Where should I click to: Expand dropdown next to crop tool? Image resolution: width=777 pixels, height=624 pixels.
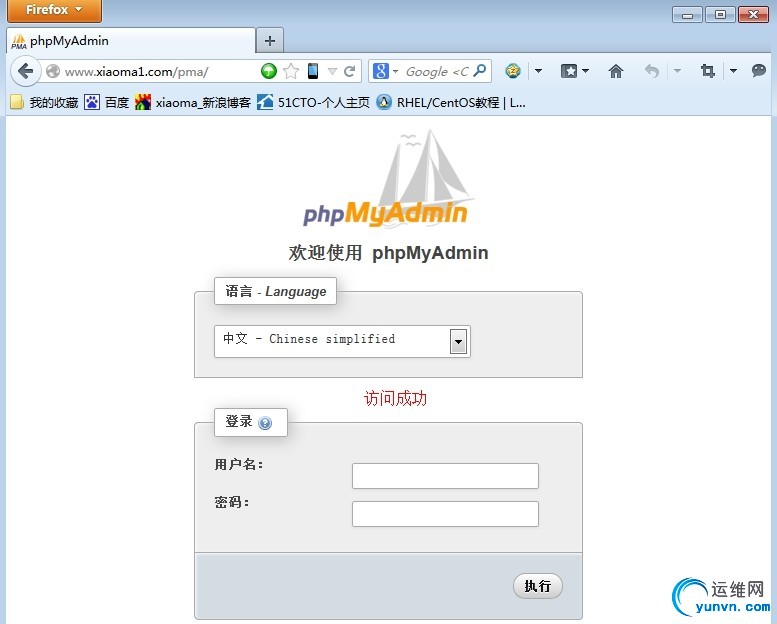click(733, 71)
